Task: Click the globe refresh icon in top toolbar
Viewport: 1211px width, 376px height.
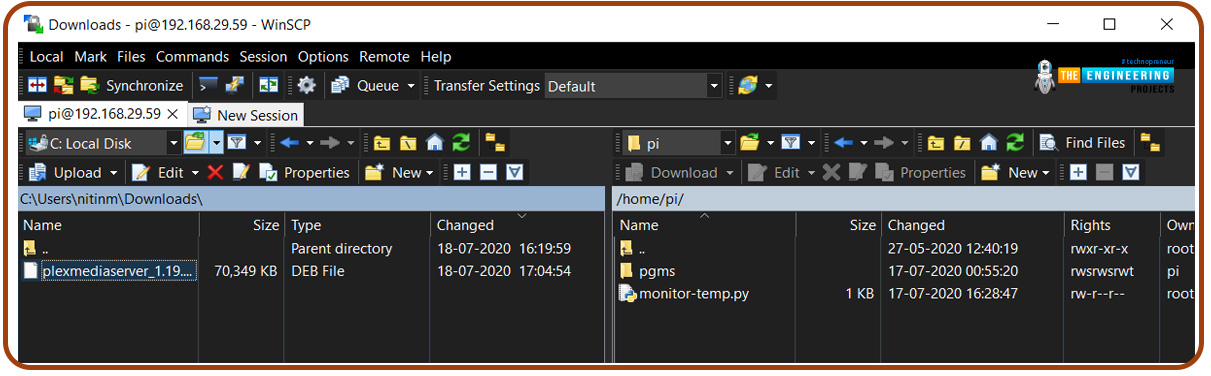Action: coord(747,86)
